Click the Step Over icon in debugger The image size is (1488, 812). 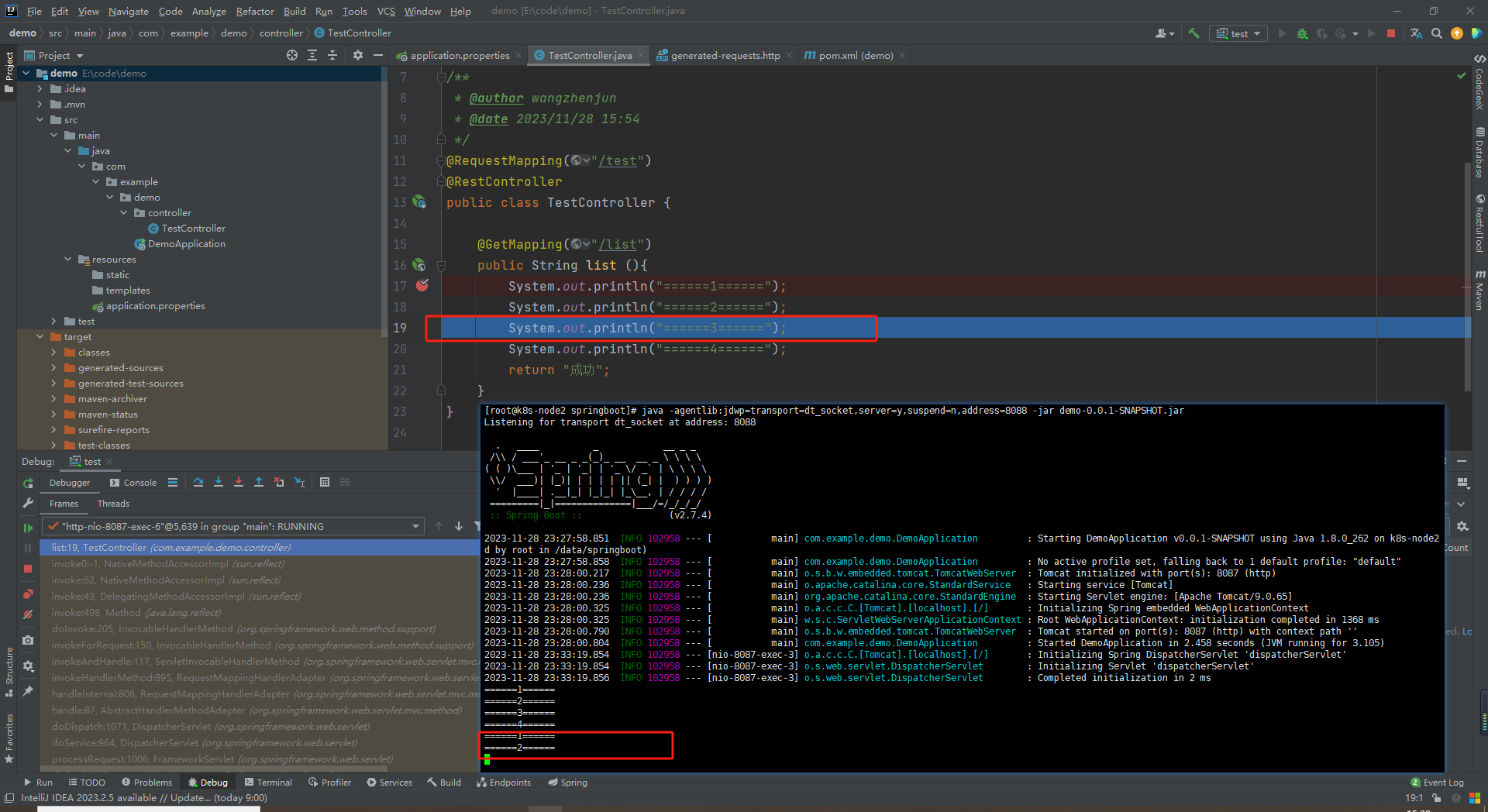[198, 482]
